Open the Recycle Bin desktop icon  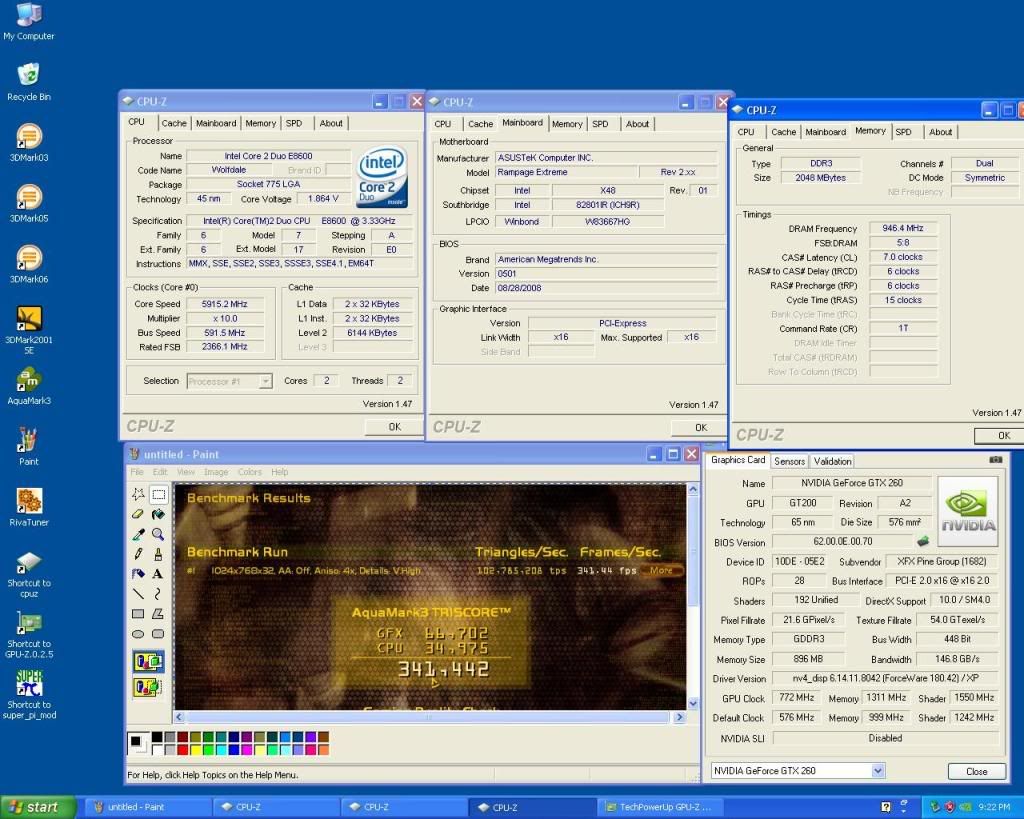pos(29,82)
